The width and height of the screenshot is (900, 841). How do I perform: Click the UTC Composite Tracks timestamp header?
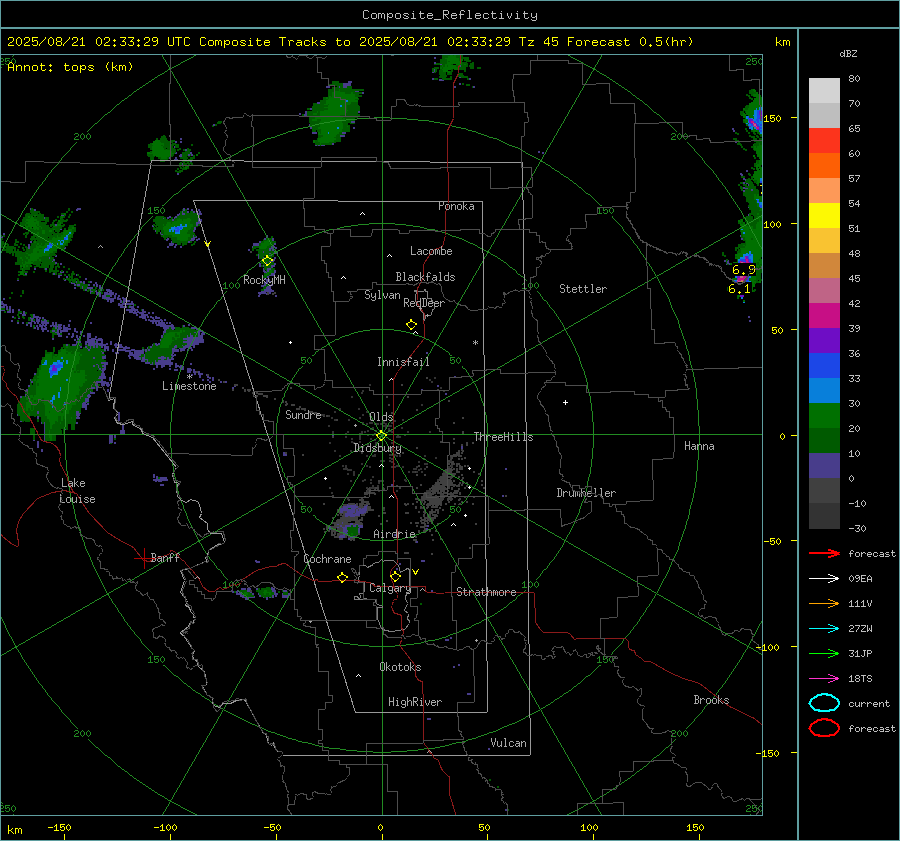coord(350,42)
